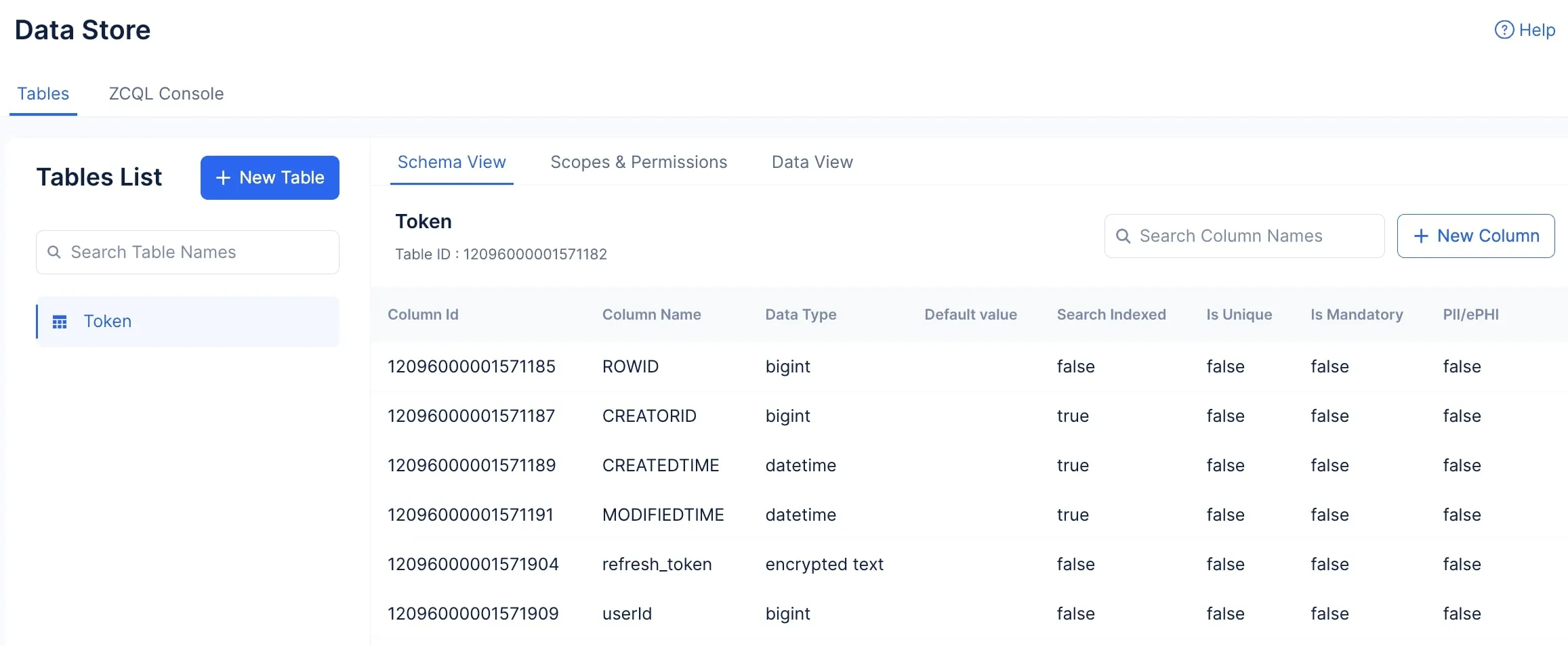Select the Tables tab
The width and height of the screenshot is (1568, 646).
[43, 93]
